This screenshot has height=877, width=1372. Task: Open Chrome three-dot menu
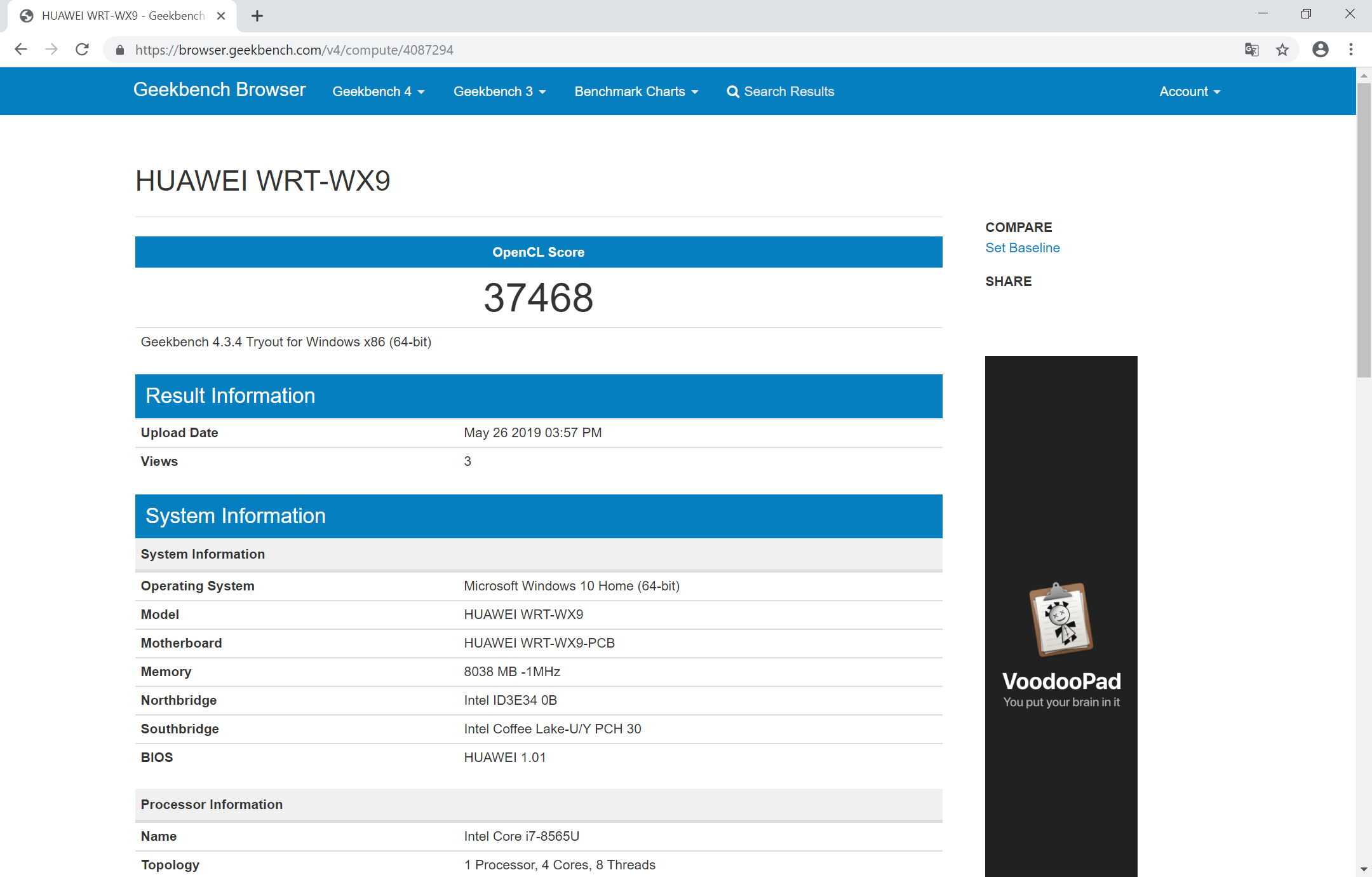(x=1351, y=50)
